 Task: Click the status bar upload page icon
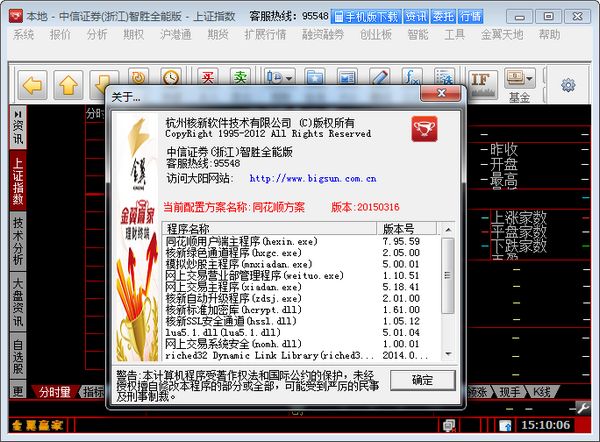(505, 426)
